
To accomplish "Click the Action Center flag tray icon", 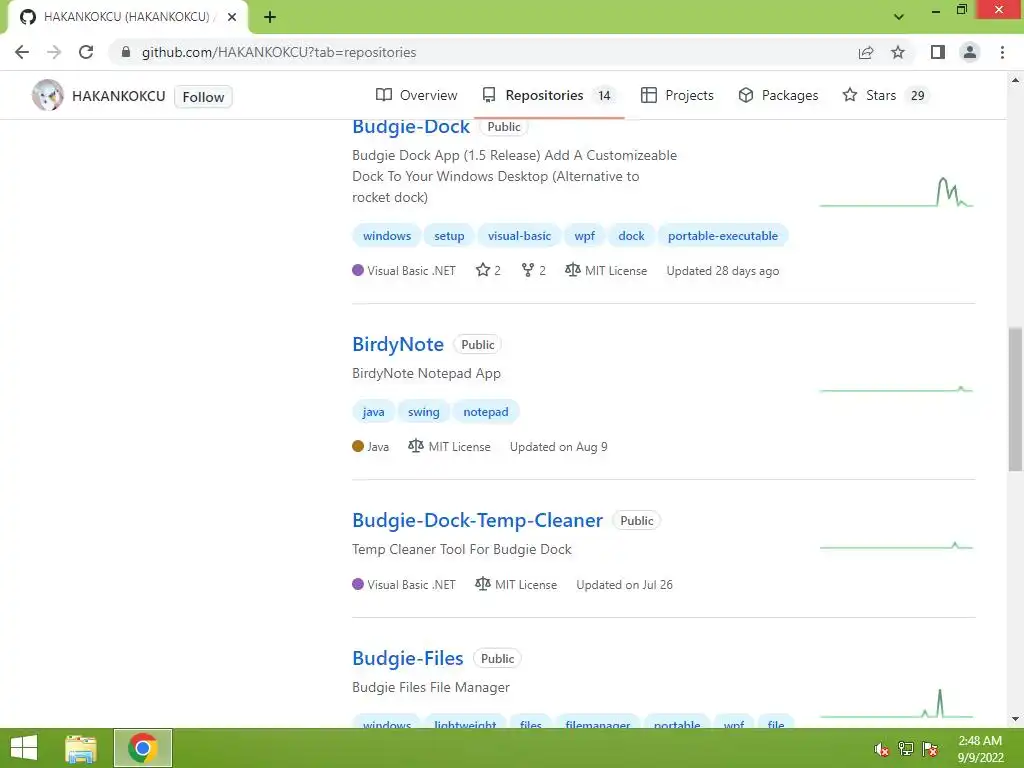I will tap(930, 749).
